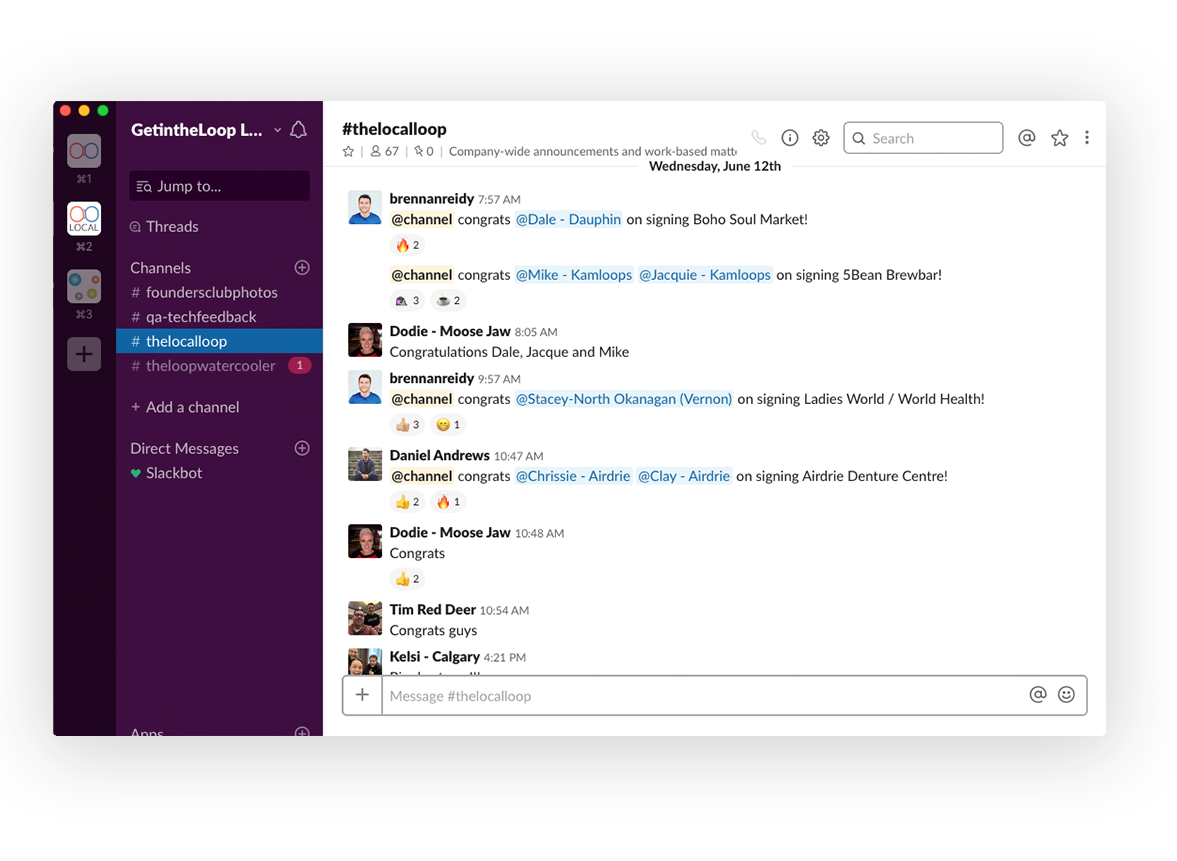
Task: Start new direct message with plus icon
Action: (302, 448)
